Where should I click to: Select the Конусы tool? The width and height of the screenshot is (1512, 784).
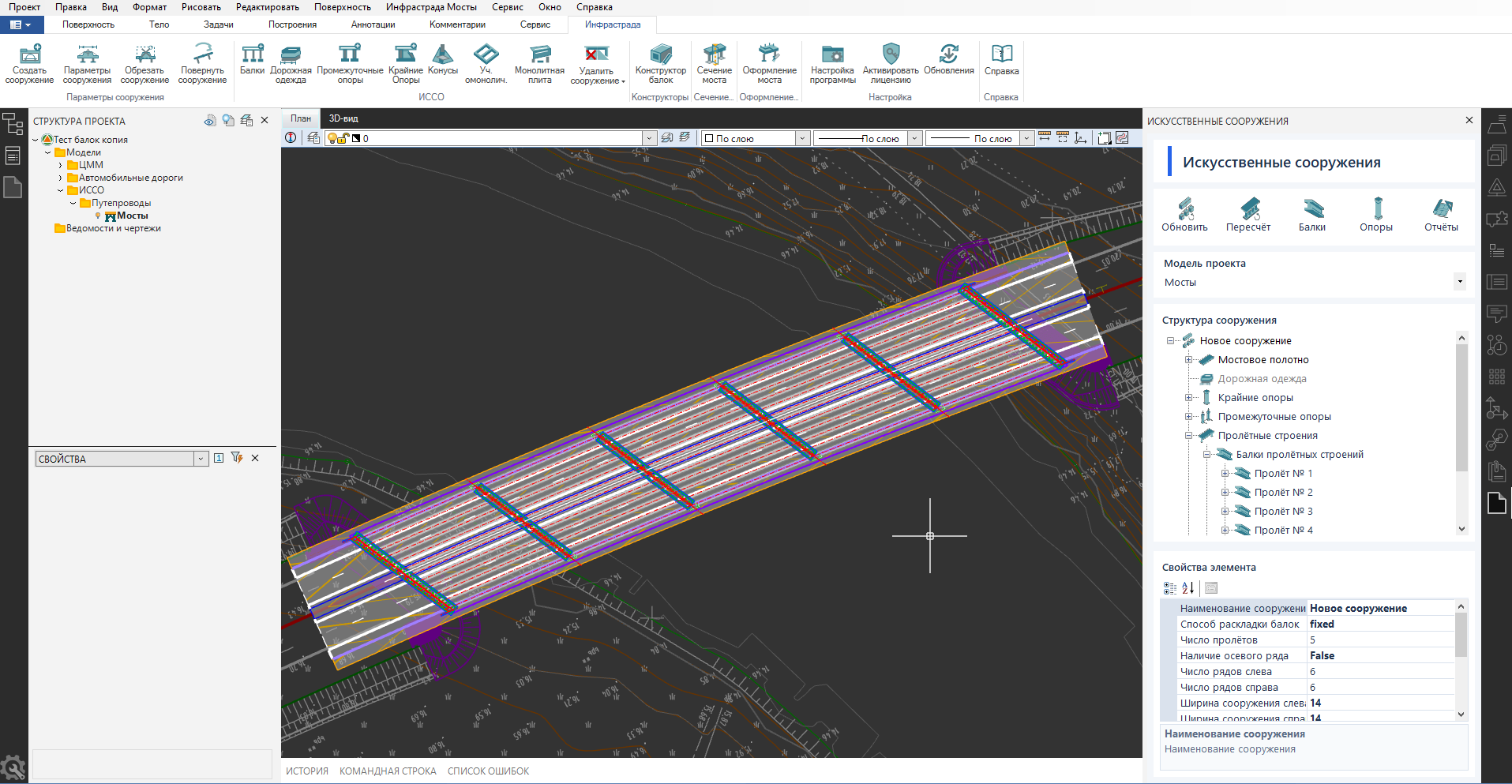pyautogui.click(x=443, y=60)
